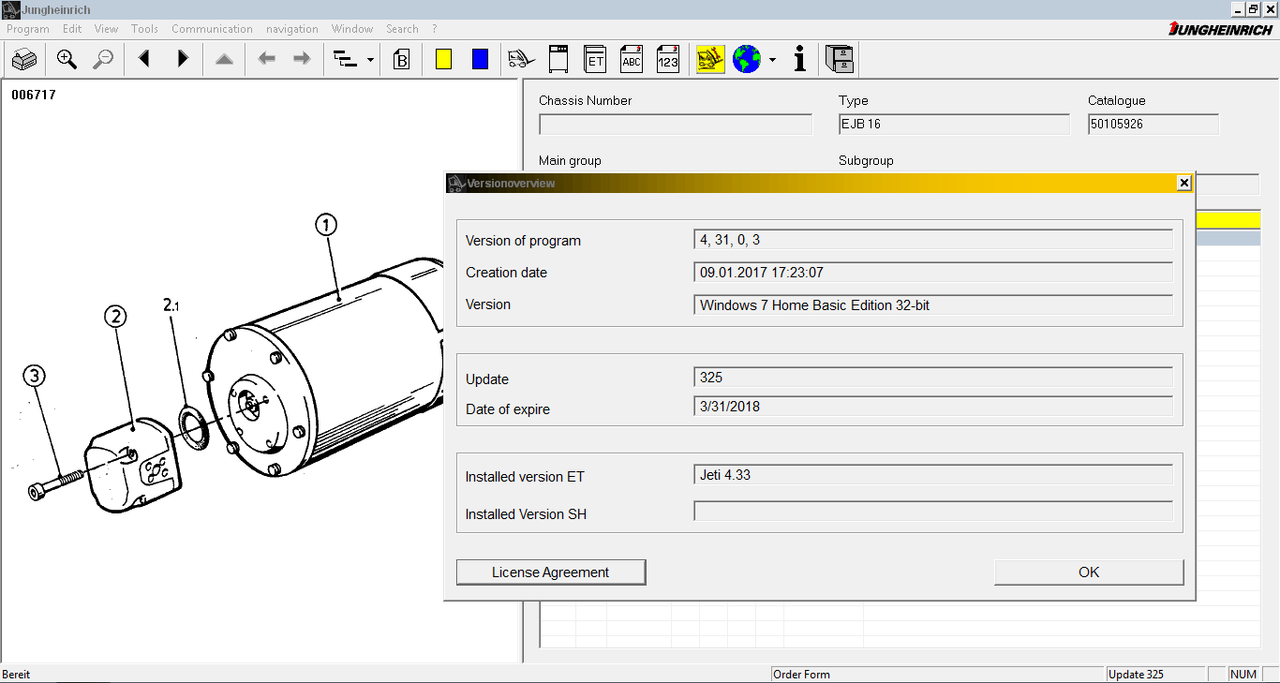Zoom in with the magnifier plus icon
Viewport: 1280px width, 683px height.
point(67,60)
